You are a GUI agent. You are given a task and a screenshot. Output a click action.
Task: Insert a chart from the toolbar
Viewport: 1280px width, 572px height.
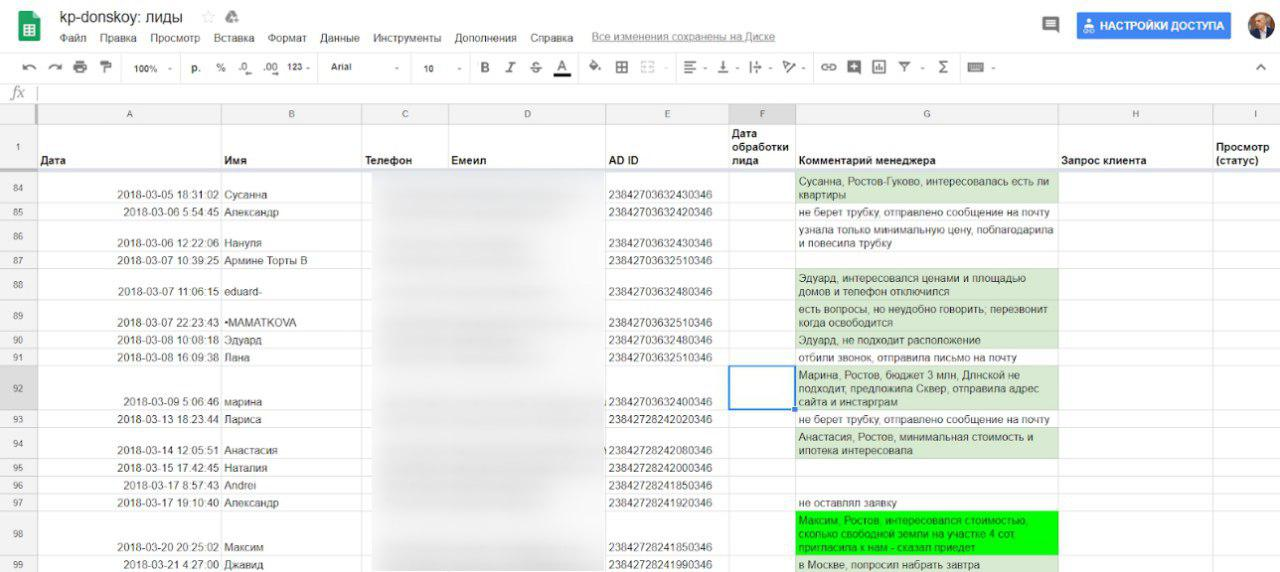point(879,67)
